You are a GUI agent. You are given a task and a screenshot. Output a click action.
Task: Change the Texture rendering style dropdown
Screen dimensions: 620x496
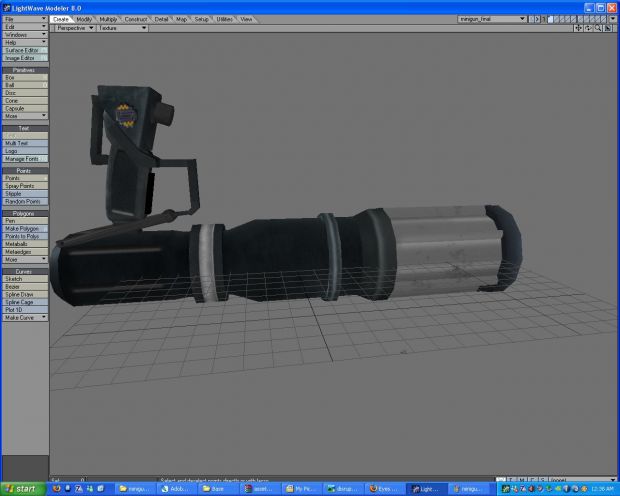[x=122, y=28]
